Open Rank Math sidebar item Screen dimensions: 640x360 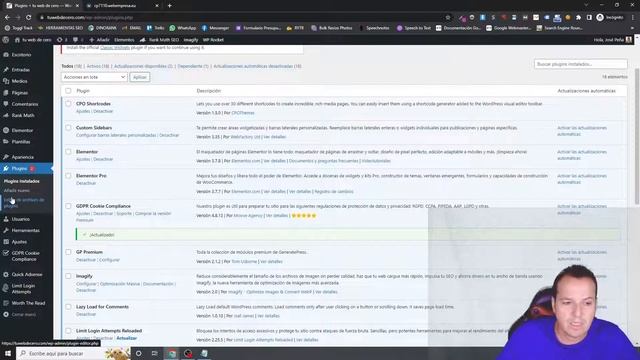[x=23, y=116]
